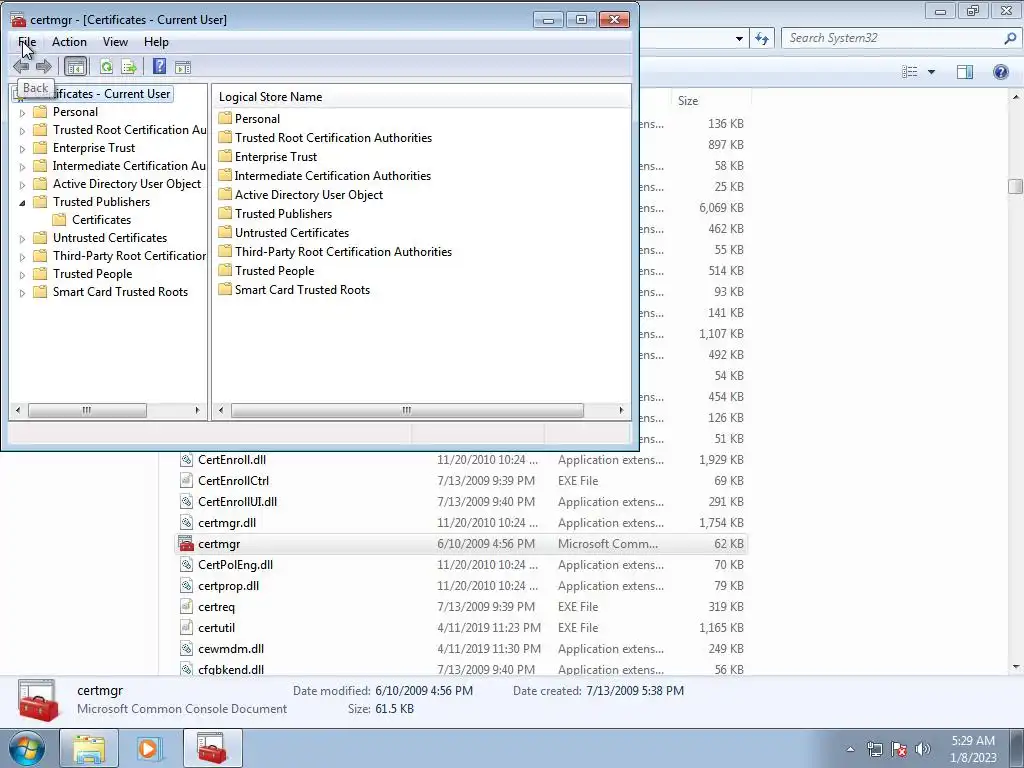Viewport: 1024px width, 768px height.
Task: Click right scroll arrow of store list
Action: click(x=621, y=410)
